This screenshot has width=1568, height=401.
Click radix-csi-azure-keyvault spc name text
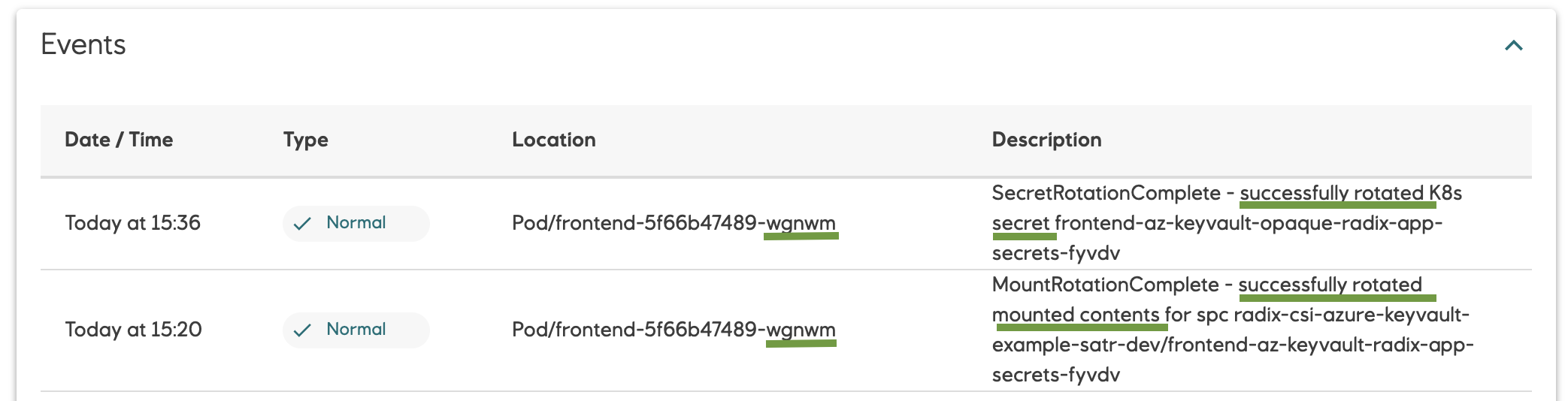pos(1351,315)
